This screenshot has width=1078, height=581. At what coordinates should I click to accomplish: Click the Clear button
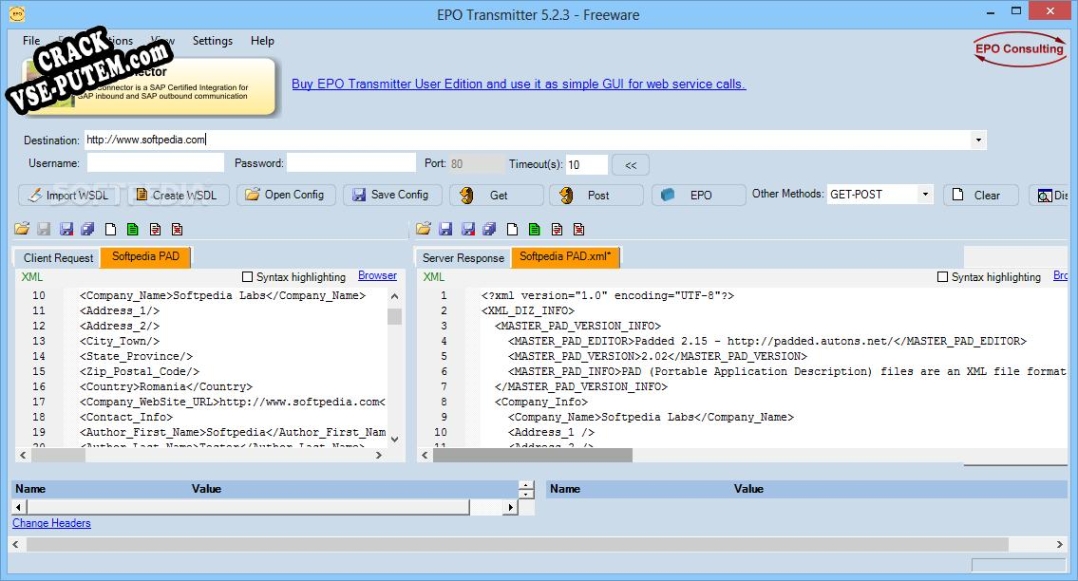click(981, 195)
